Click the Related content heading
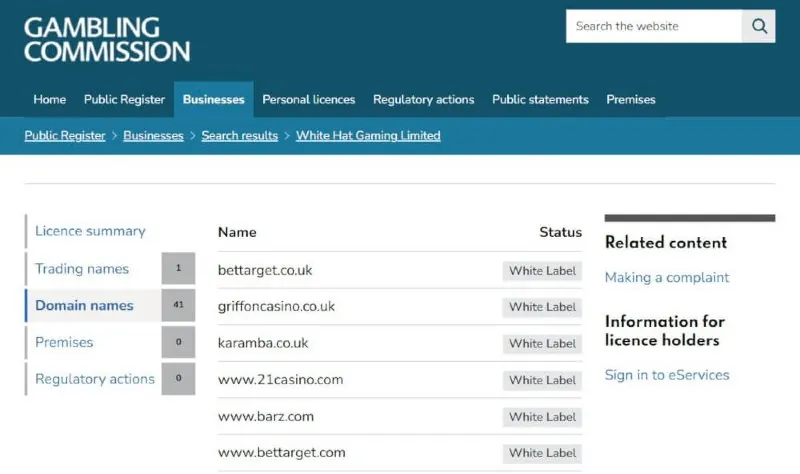Image resolution: width=800 pixels, height=474 pixels. [666, 242]
